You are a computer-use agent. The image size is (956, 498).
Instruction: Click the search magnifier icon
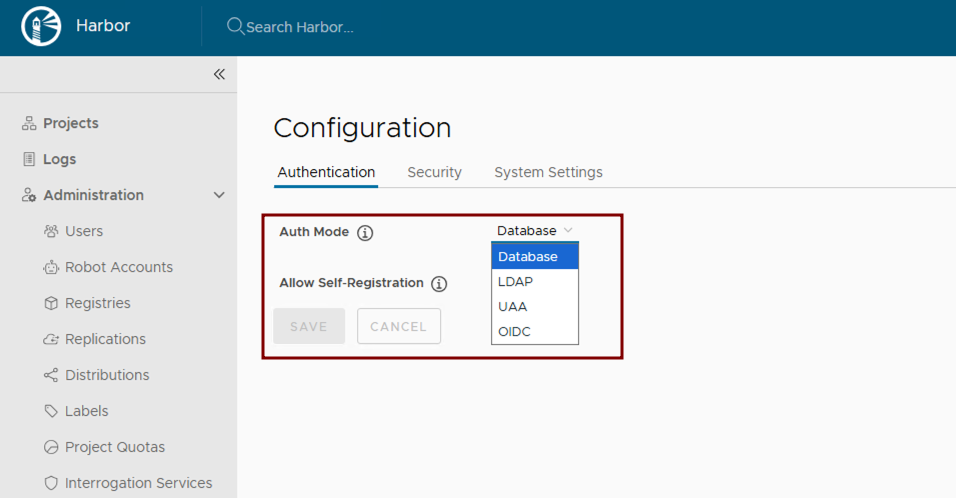coord(235,26)
